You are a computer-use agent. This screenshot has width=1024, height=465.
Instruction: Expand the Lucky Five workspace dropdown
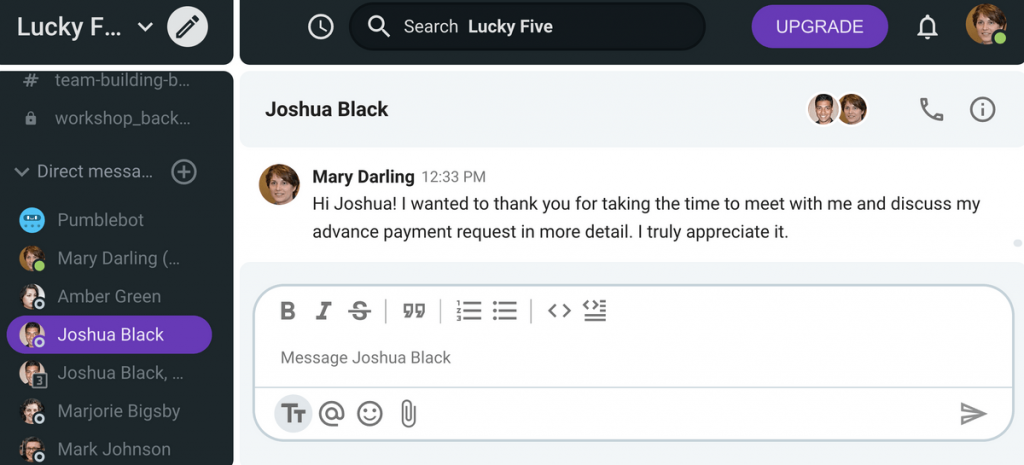[145, 27]
